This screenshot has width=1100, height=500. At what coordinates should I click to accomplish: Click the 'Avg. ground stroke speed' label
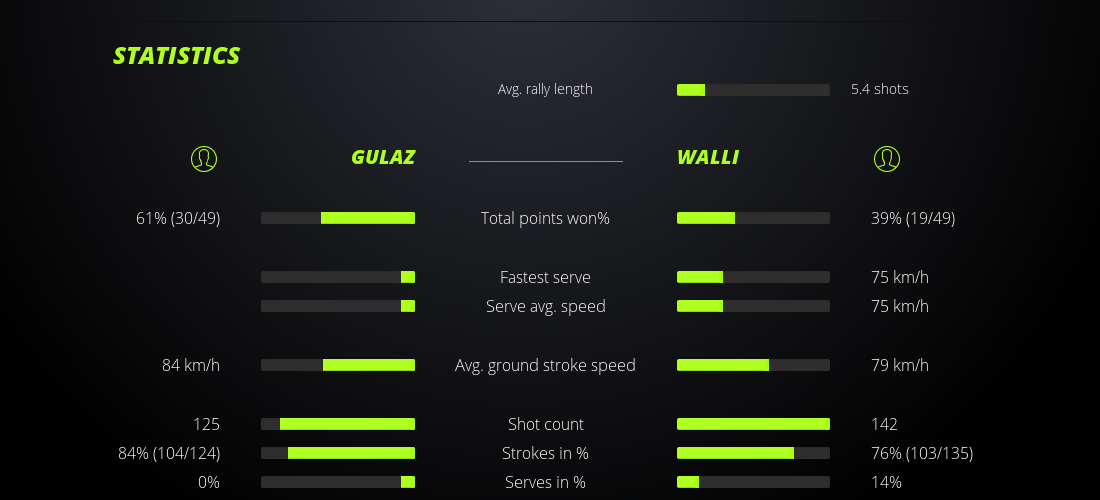point(545,365)
